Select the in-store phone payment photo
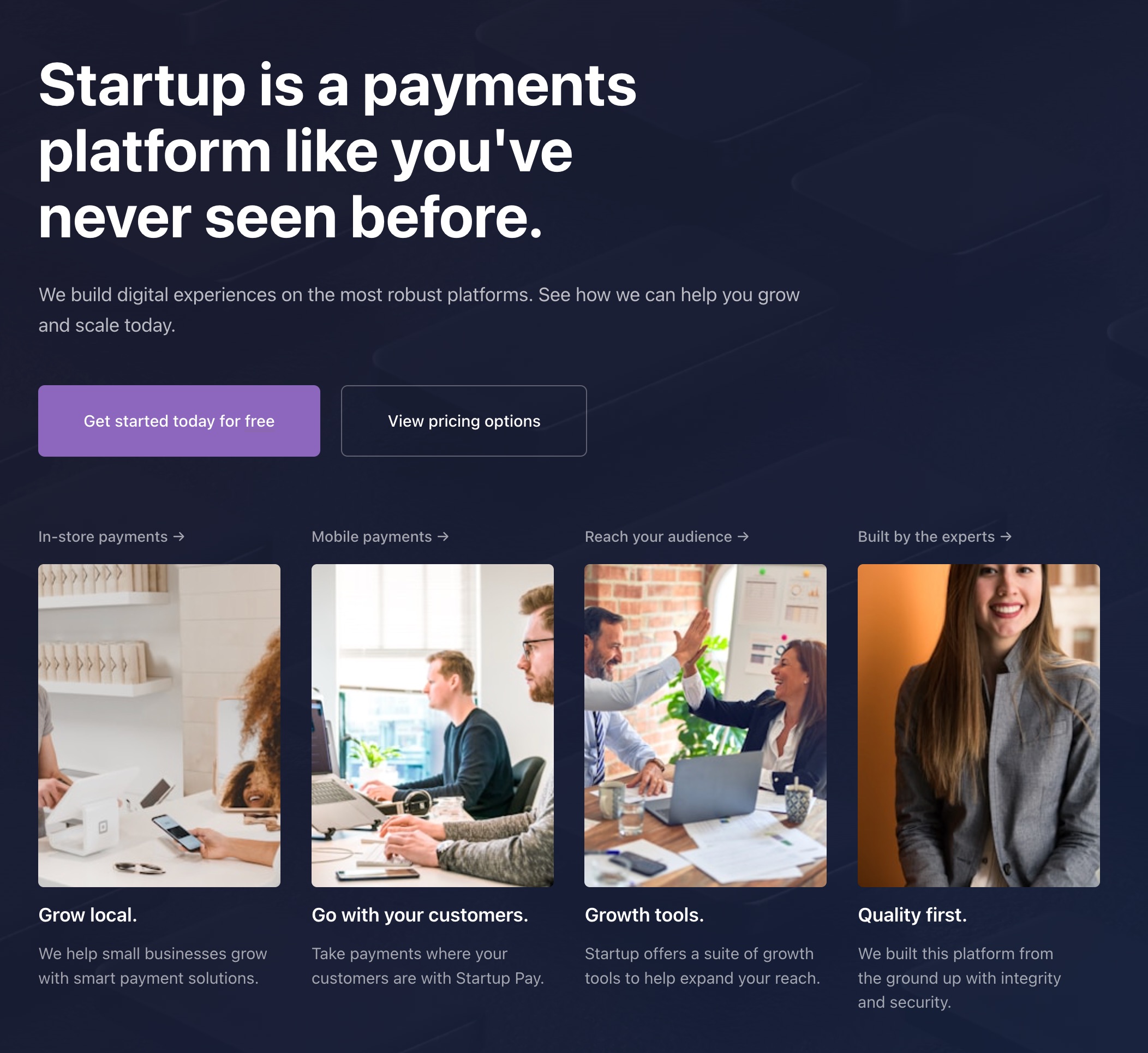 coord(159,725)
